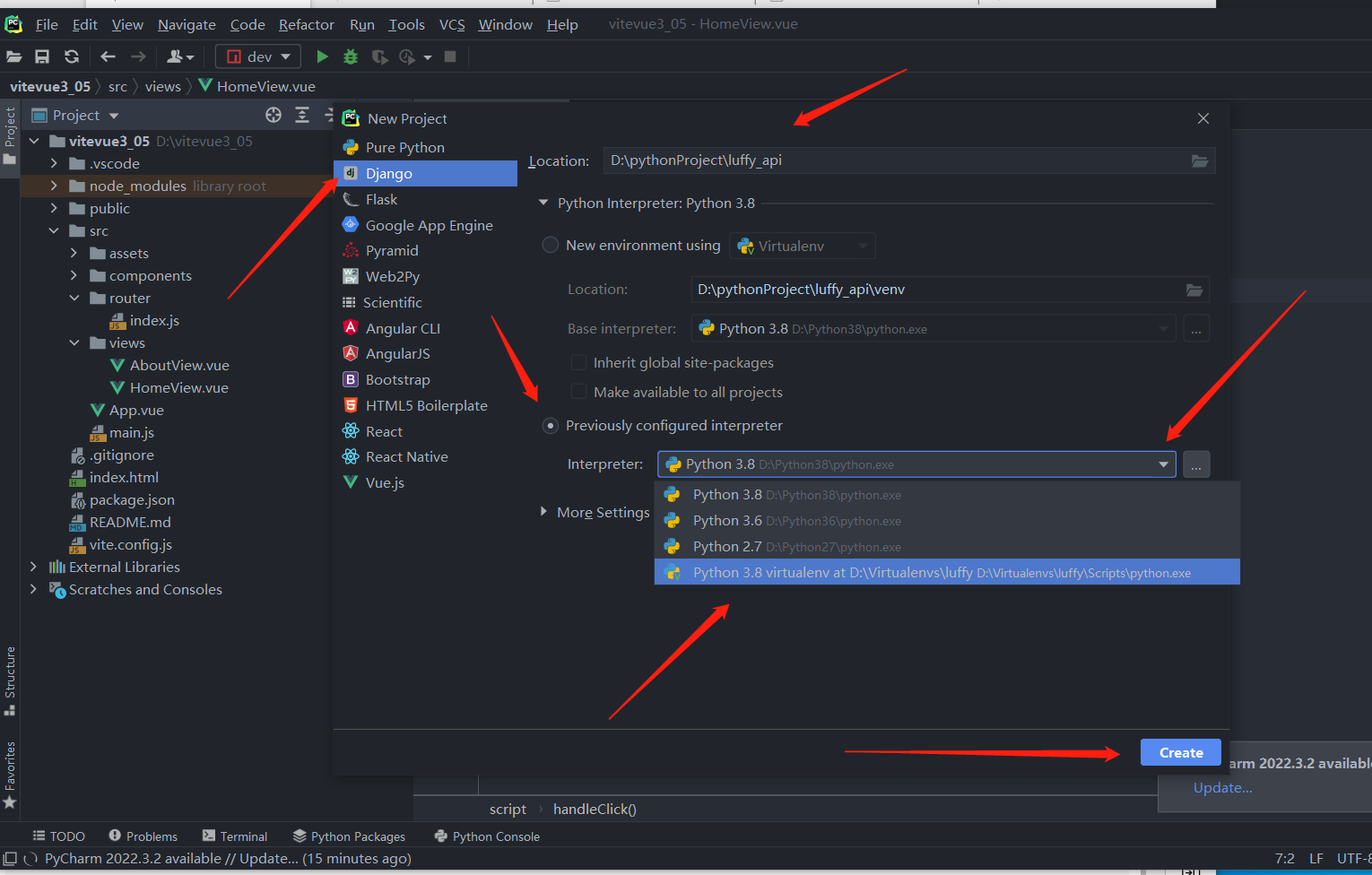The height and width of the screenshot is (875, 1372).
Task: Click the Stop square icon in the toolbar
Action: pyautogui.click(x=450, y=56)
